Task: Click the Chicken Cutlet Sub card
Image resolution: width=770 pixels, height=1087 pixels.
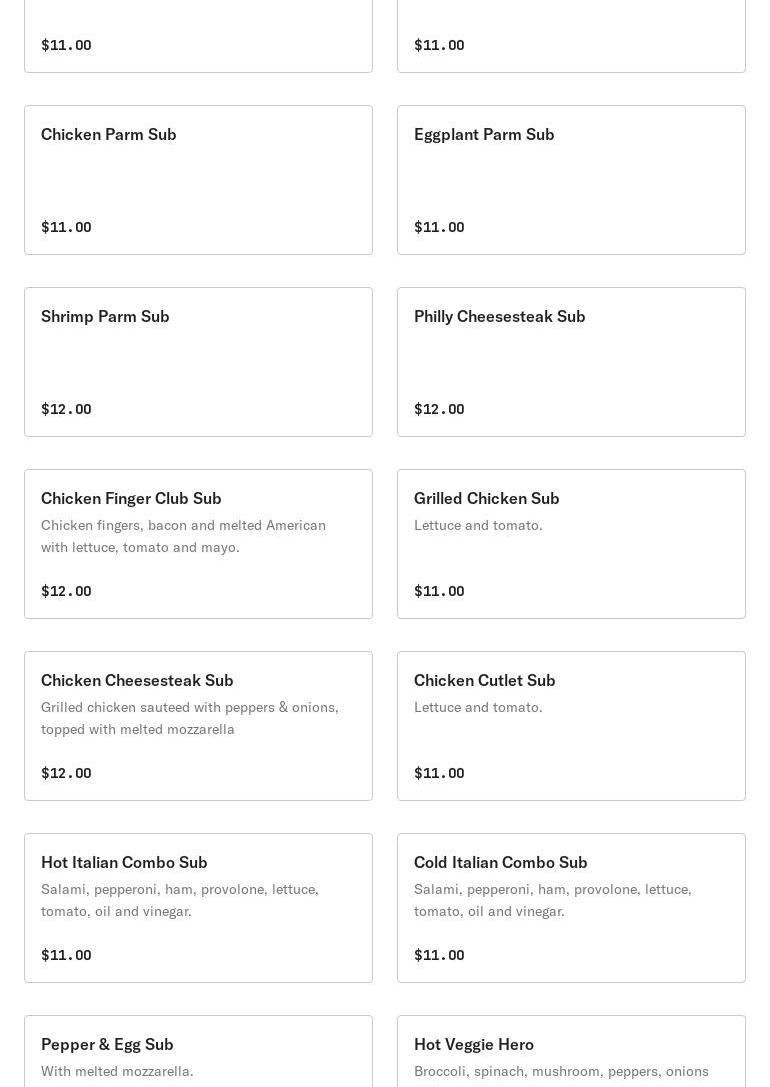Action: tap(484, 680)
